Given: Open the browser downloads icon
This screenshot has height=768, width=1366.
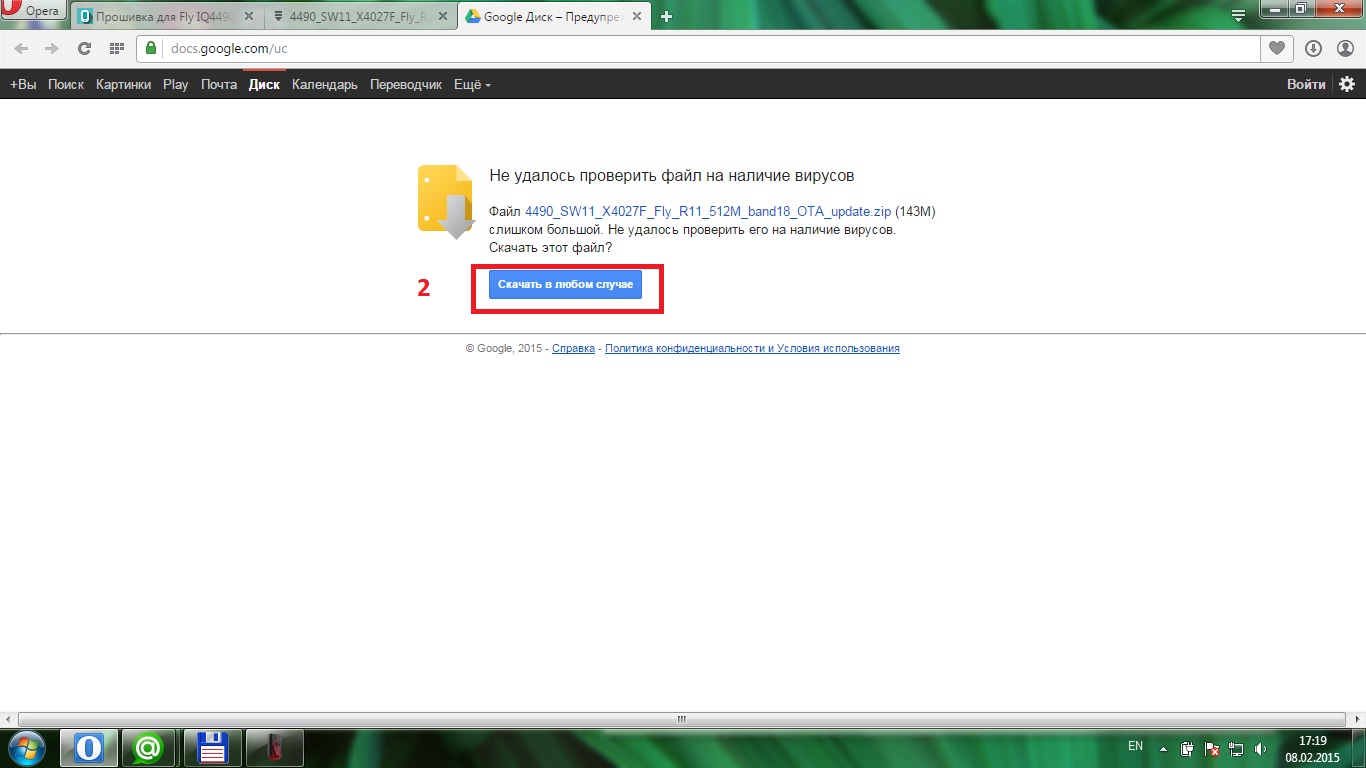Looking at the screenshot, I should click(1313, 48).
